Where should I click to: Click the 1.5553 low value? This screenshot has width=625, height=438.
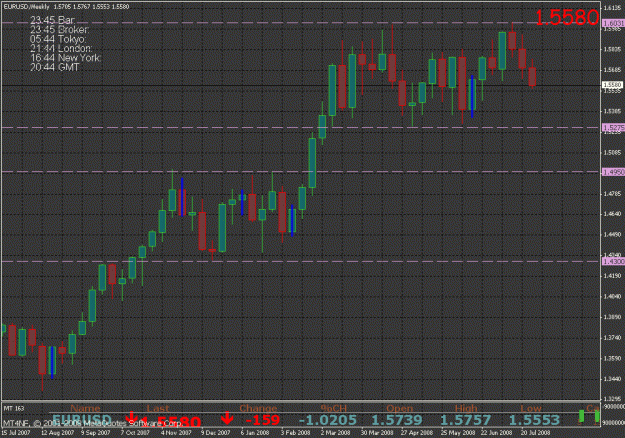[534, 420]
